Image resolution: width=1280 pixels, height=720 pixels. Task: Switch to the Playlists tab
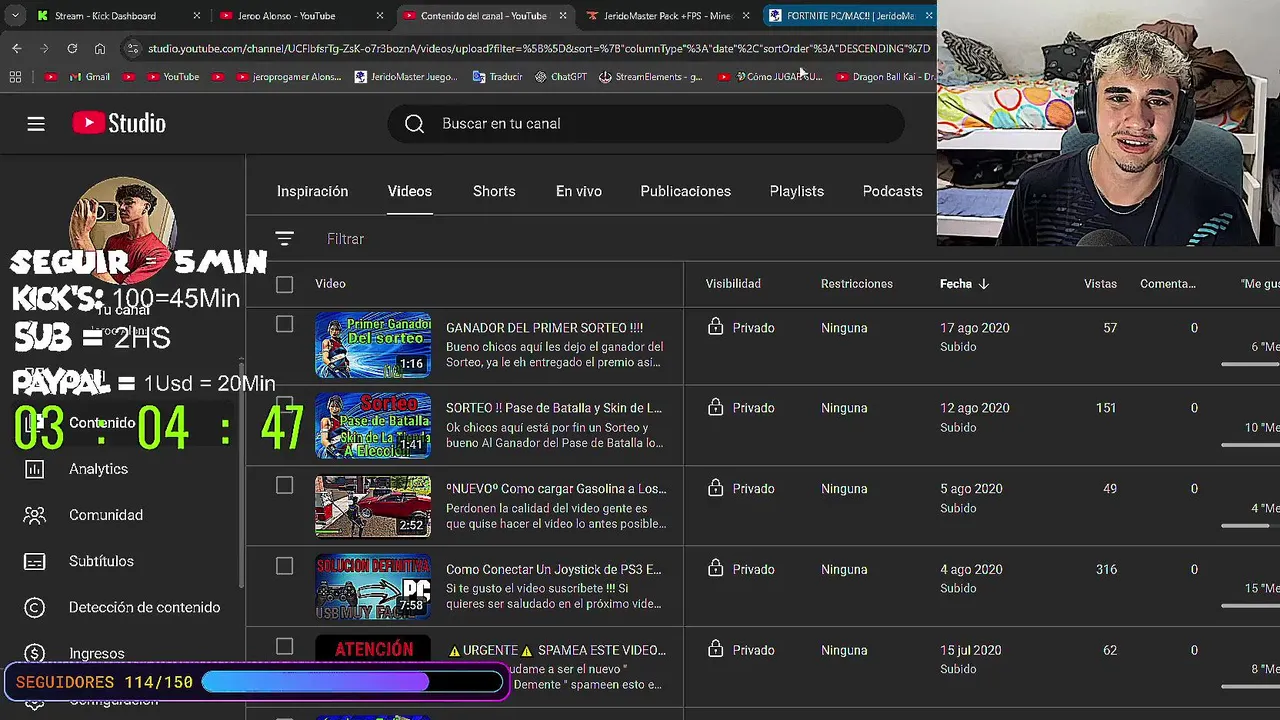pos(797,191)
